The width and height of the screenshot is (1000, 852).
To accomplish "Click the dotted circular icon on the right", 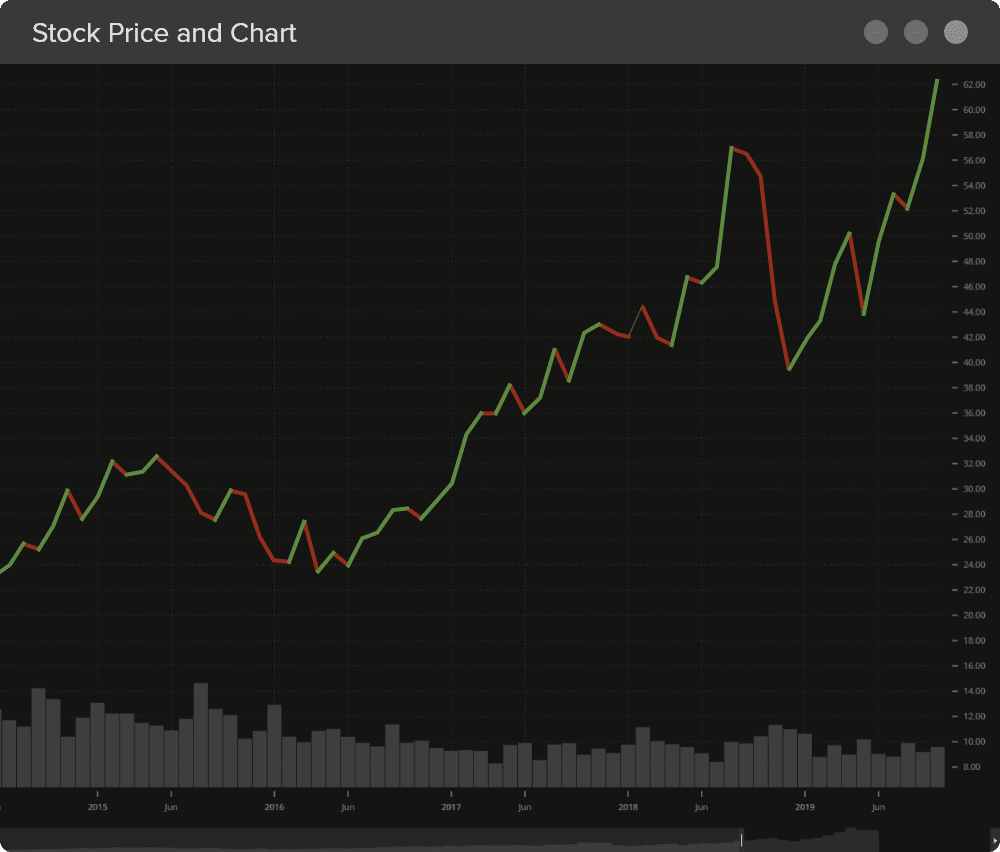I will pyautogui.click(x=955, y=32).
